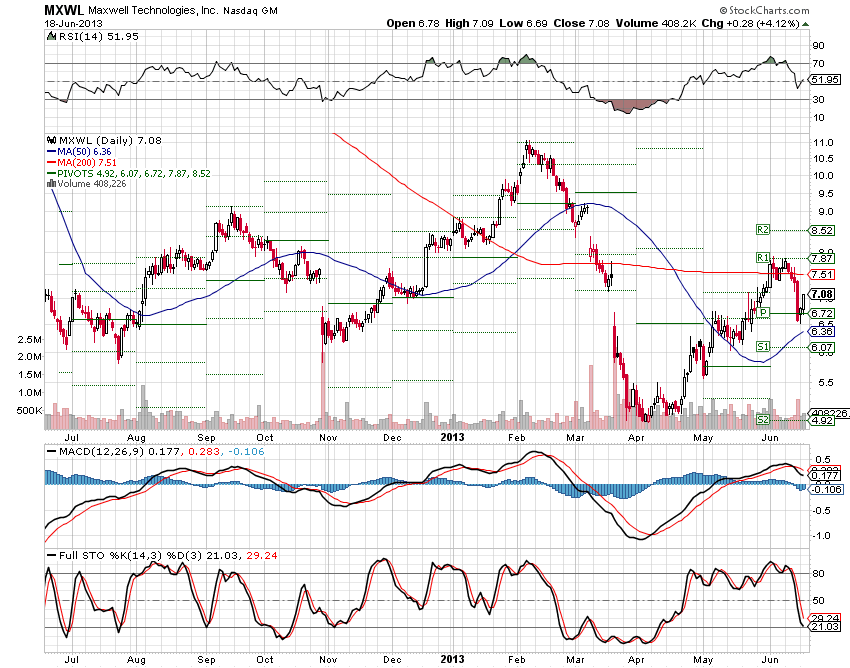Click the 4.92 S2 price tag

point(822,420)
